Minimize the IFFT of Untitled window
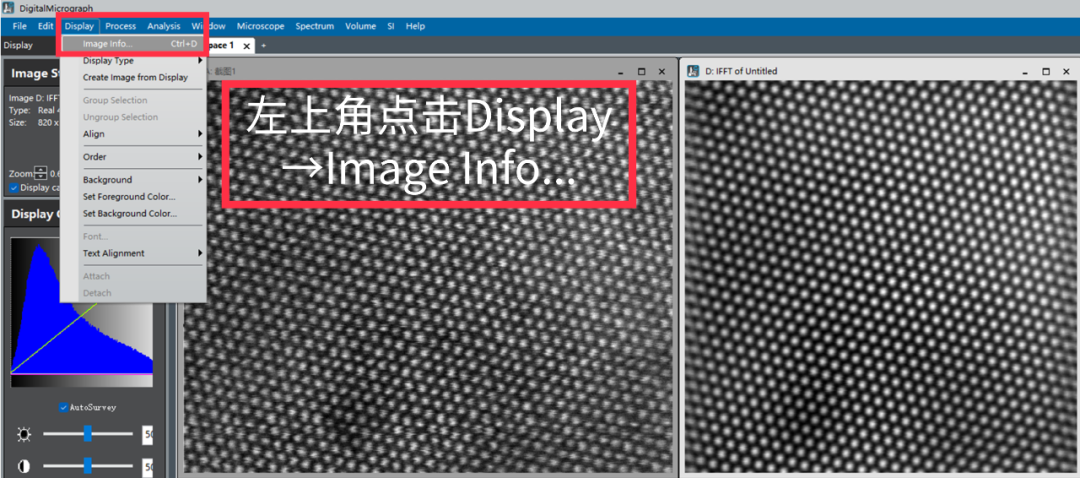This screenshot has height=478, width=1080. click(x=1026, y=72)
